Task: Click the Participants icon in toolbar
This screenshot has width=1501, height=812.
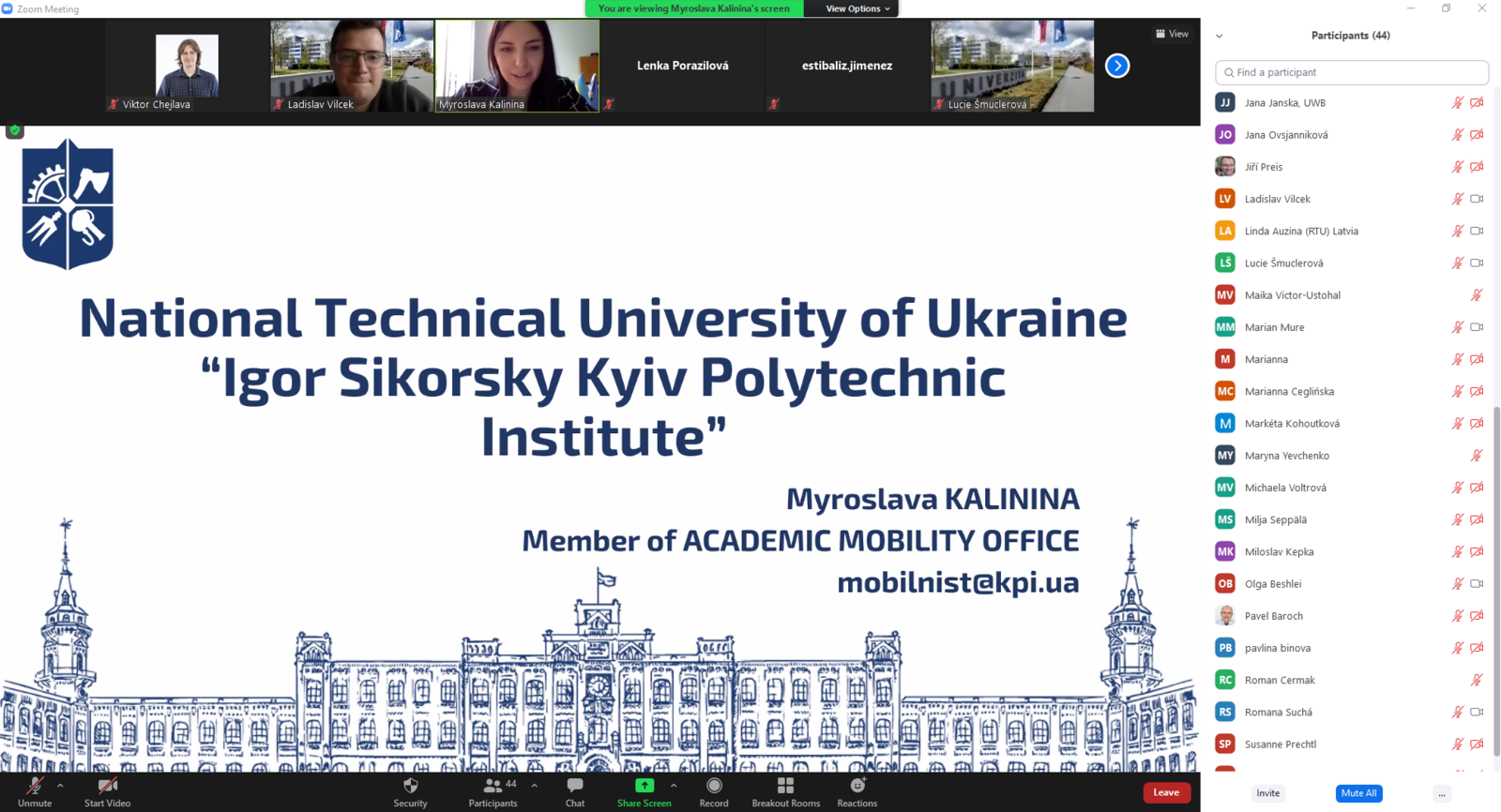Action: pos(493,787)
